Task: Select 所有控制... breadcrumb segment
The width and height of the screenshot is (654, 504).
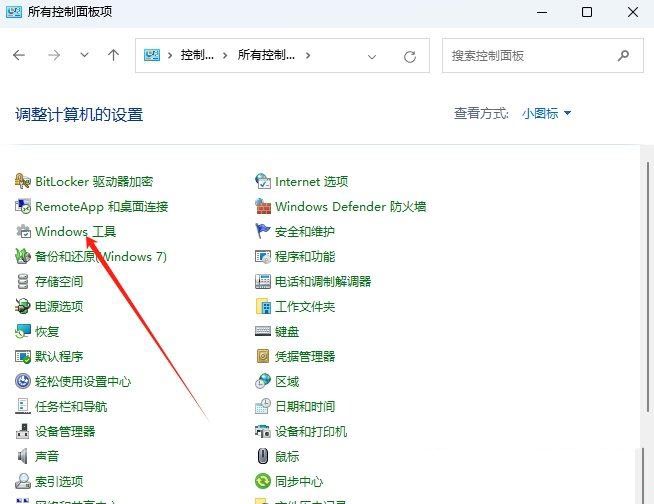Action: [x=266, y=56]
